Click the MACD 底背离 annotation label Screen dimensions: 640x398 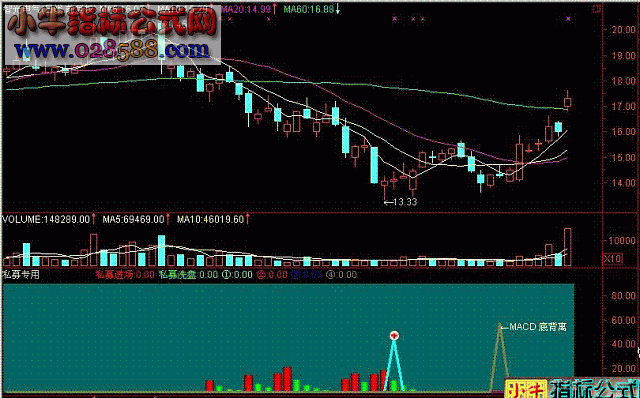click(x=538, y=327)
